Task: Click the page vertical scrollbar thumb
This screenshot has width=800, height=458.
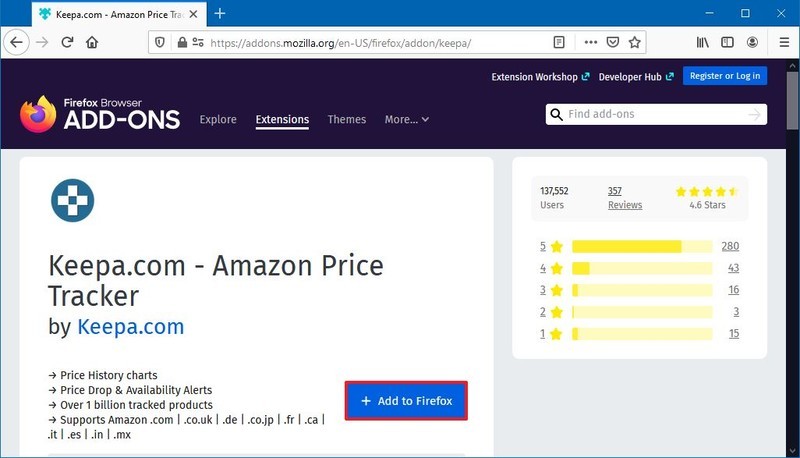Action: coord(792,100)
